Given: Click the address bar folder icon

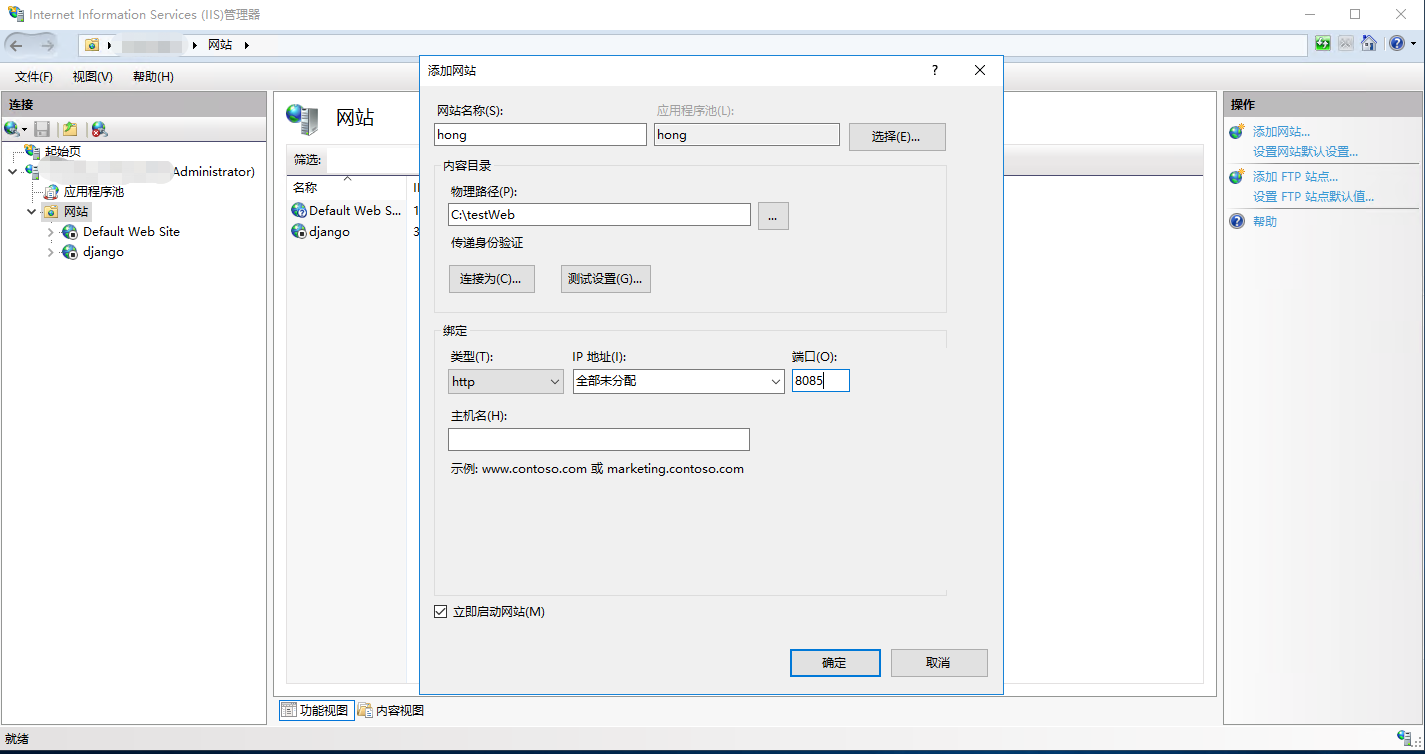Looking at the screenshot, I should tap(92, 45).
